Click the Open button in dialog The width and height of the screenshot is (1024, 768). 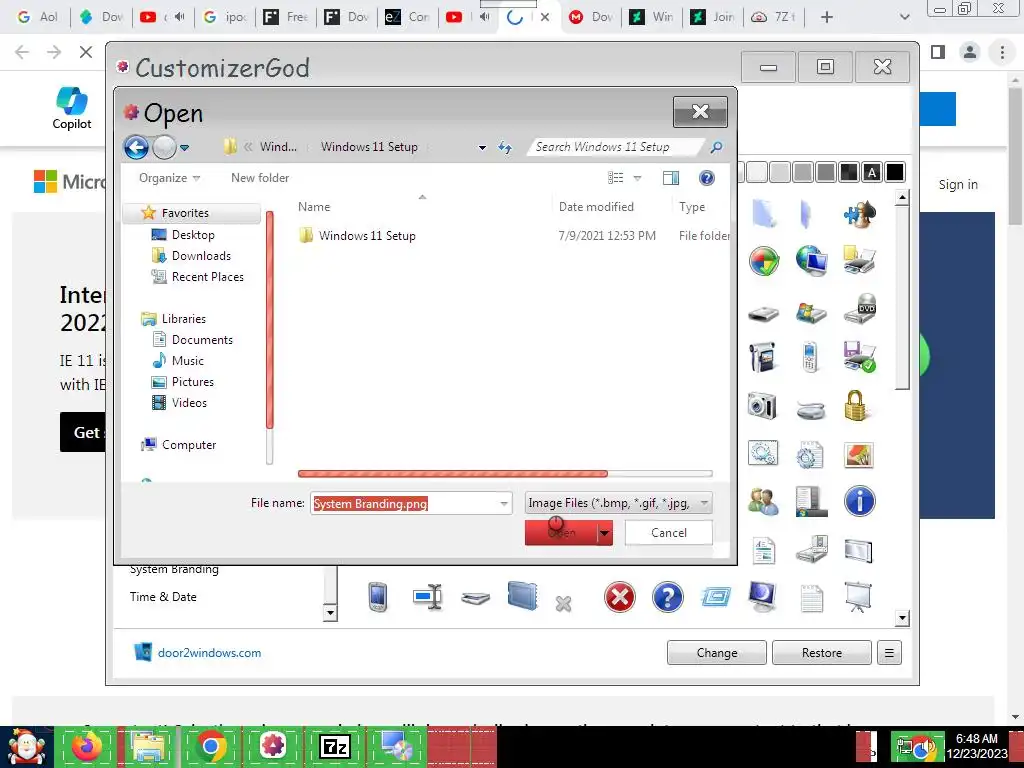coord(561,533)
